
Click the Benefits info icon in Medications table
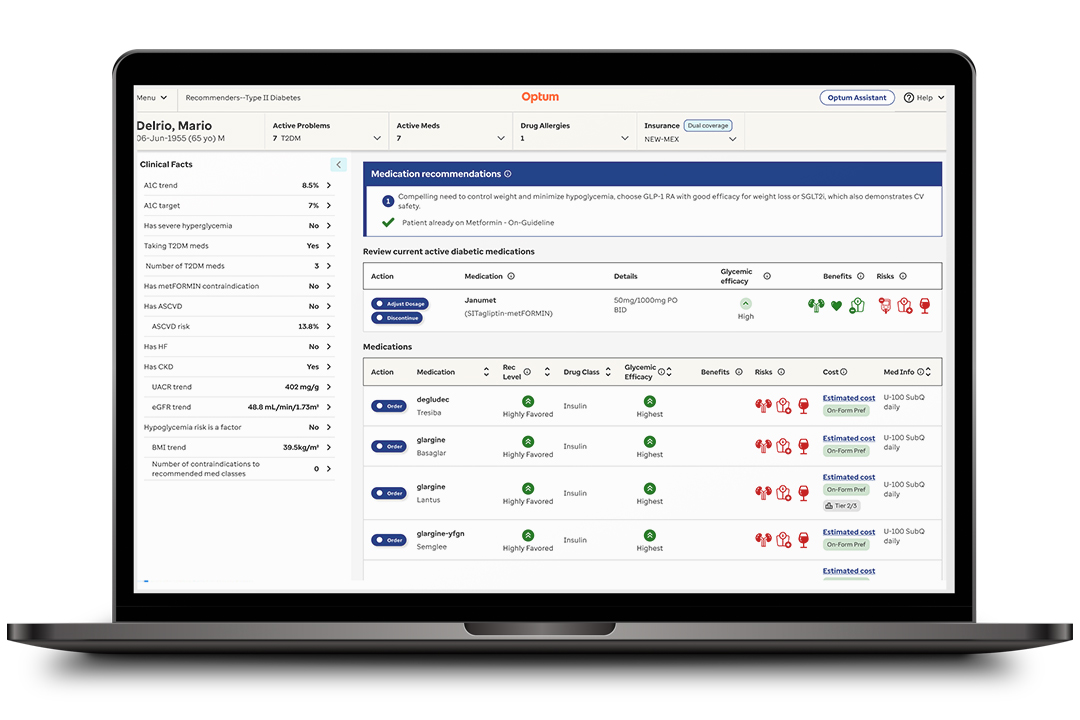738,372
